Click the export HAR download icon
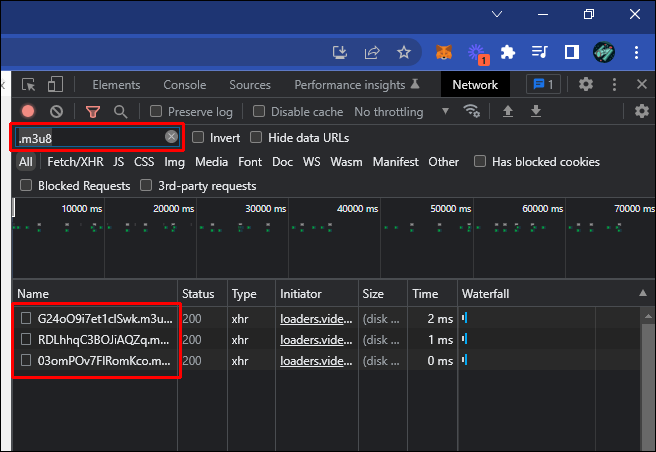 pos(536,112)
